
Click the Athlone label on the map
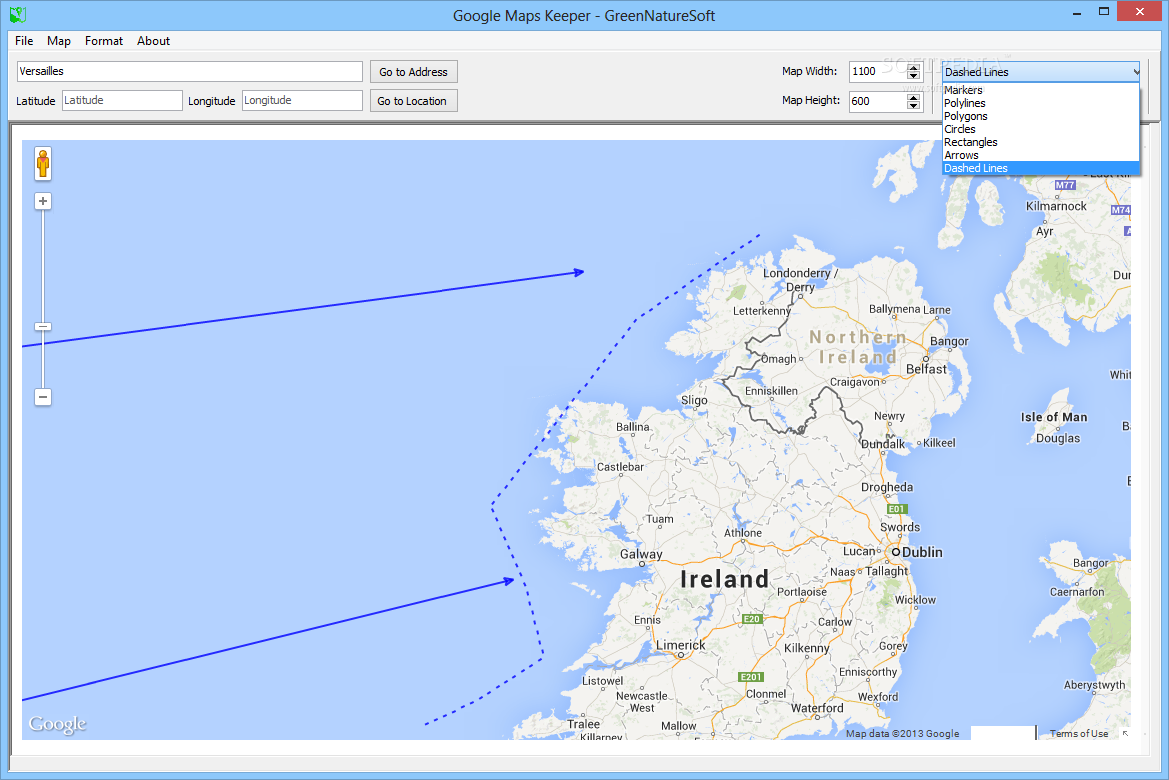tap(743, 533)
